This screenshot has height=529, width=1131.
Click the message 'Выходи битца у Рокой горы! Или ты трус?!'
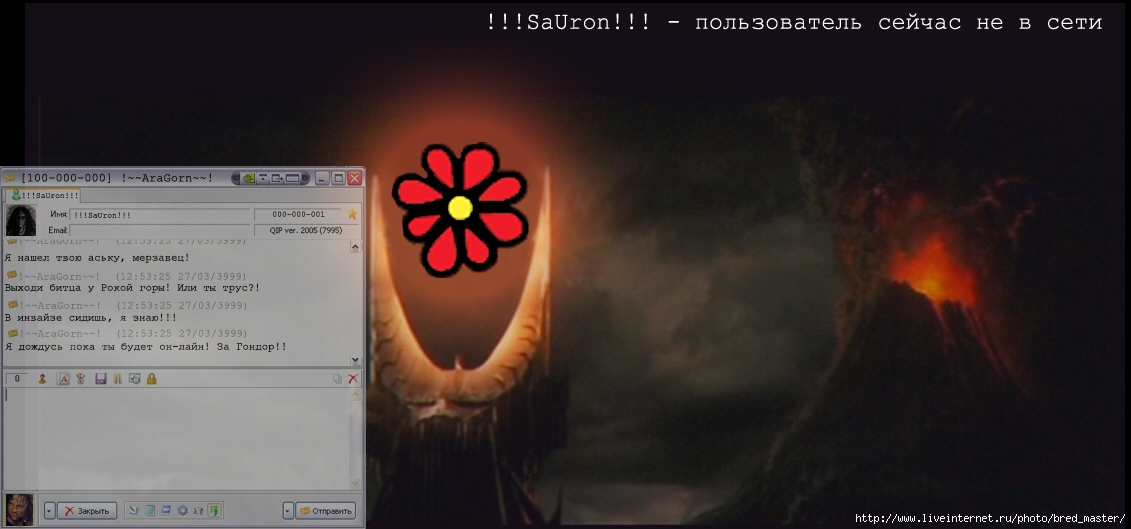[x=133, y=288]
